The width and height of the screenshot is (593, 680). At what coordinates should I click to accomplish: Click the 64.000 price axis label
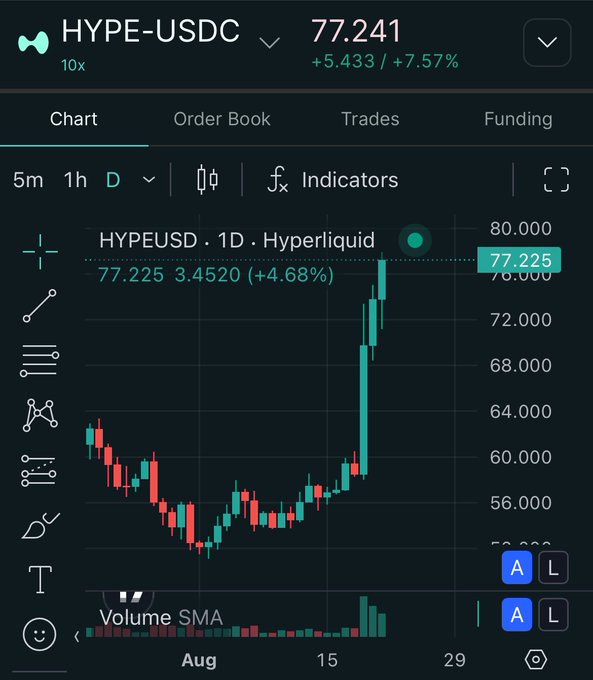(x=521, y=411)
